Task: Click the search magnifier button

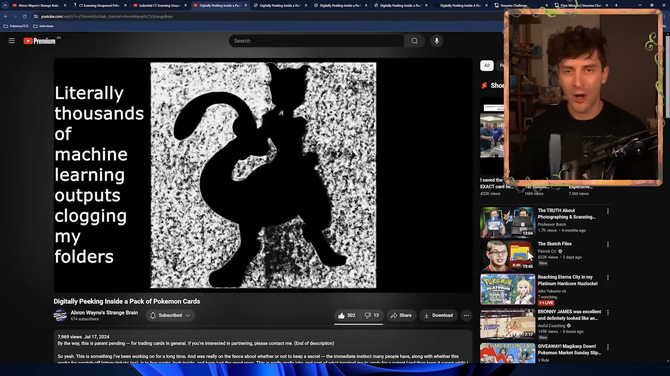Action: [x=414, y=41]
